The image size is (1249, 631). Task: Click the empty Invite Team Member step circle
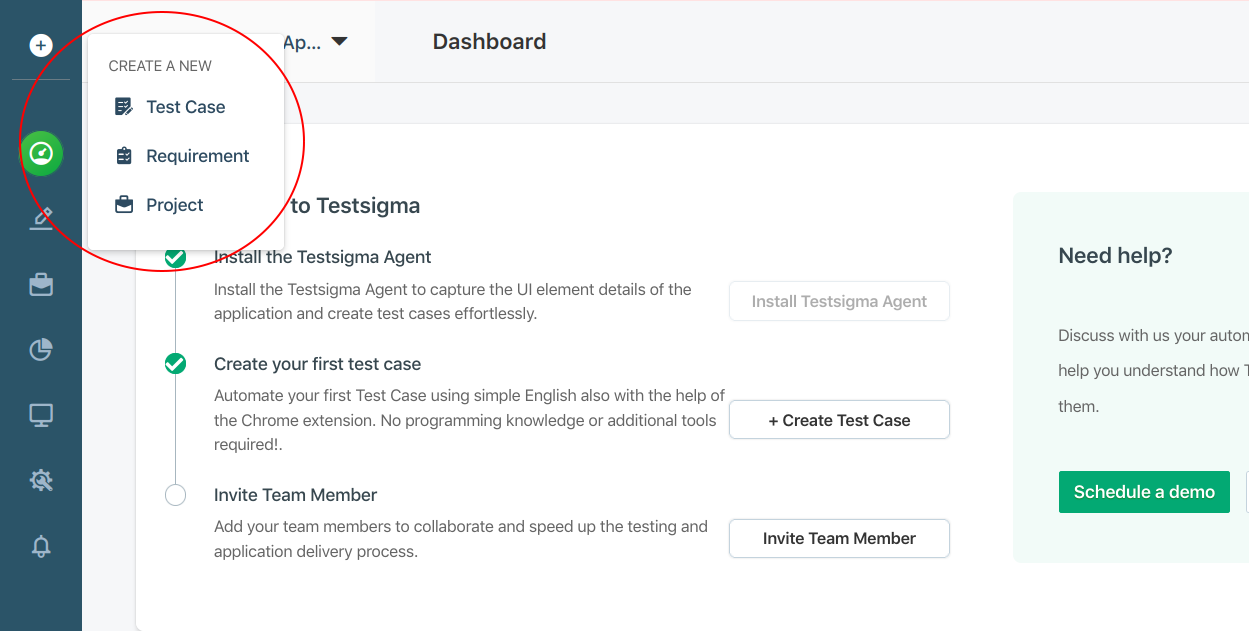click(x=175, y=495)
